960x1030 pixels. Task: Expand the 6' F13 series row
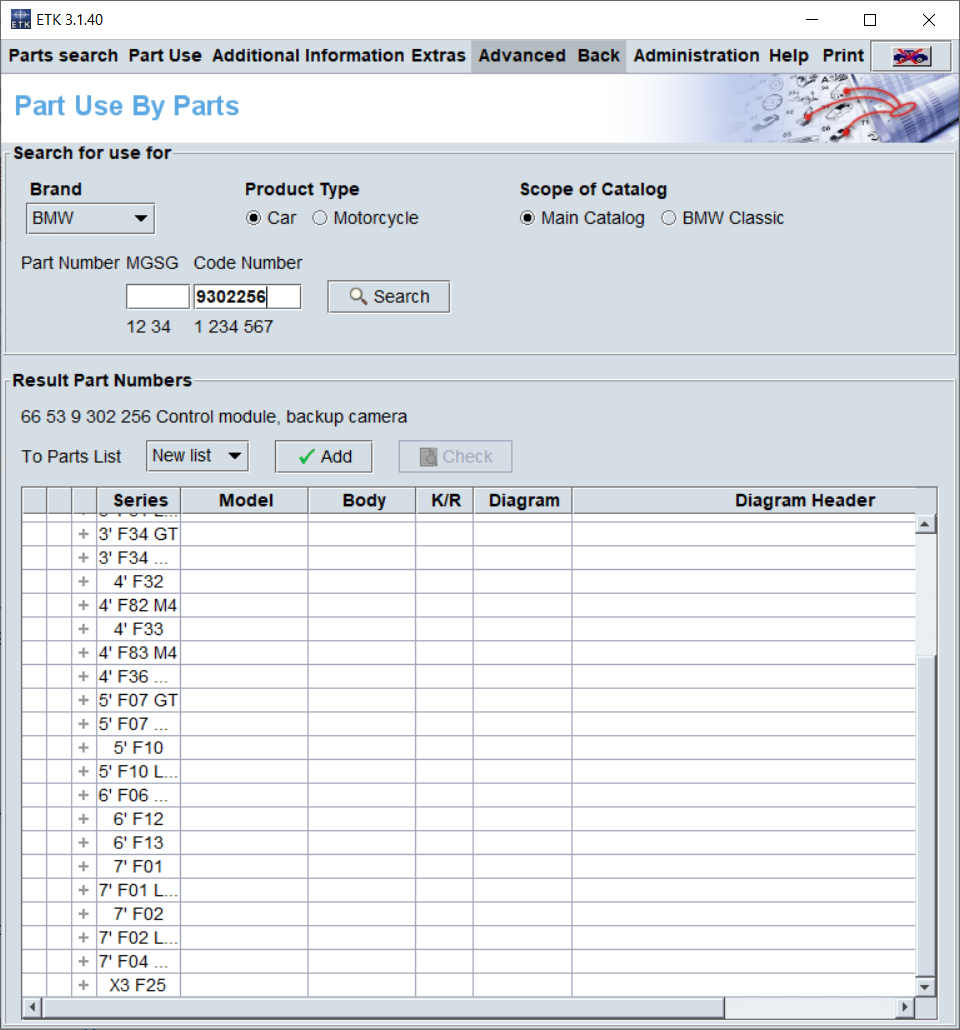coord(83,842)
